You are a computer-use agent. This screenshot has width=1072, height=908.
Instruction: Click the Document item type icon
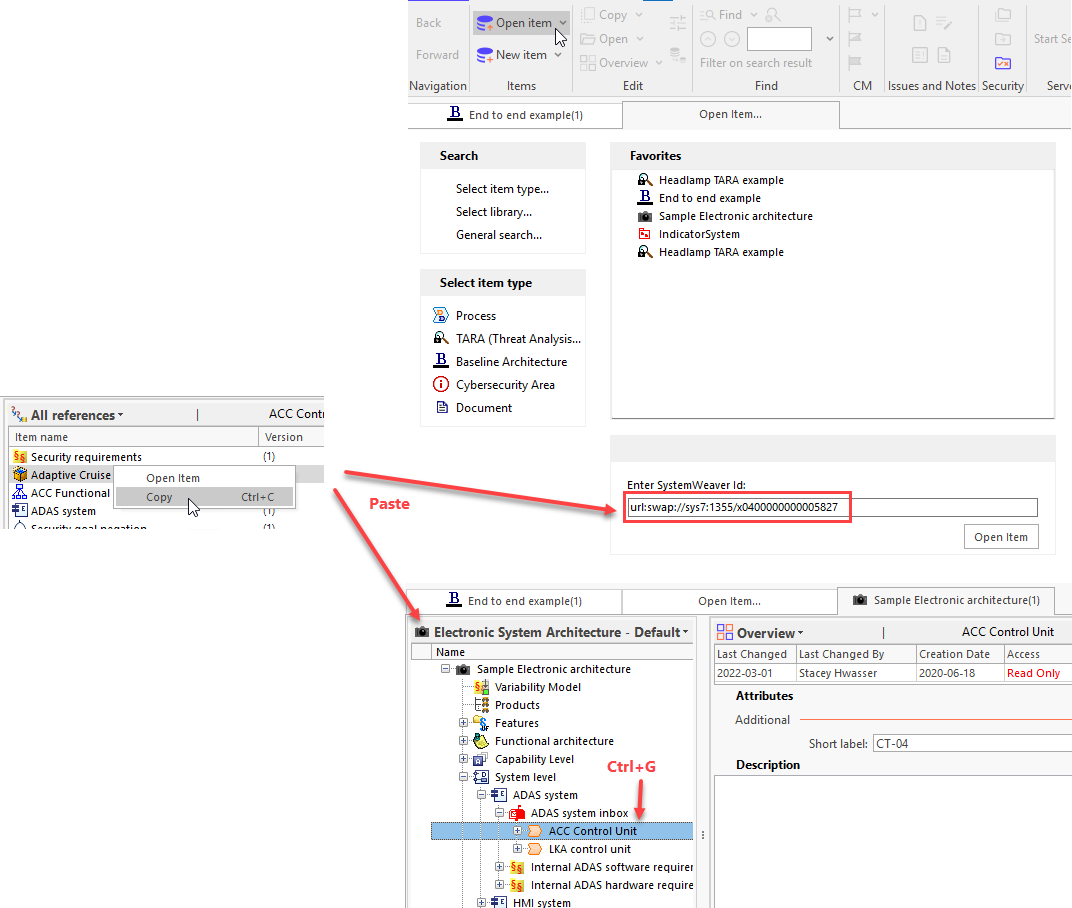coord(441,408)
